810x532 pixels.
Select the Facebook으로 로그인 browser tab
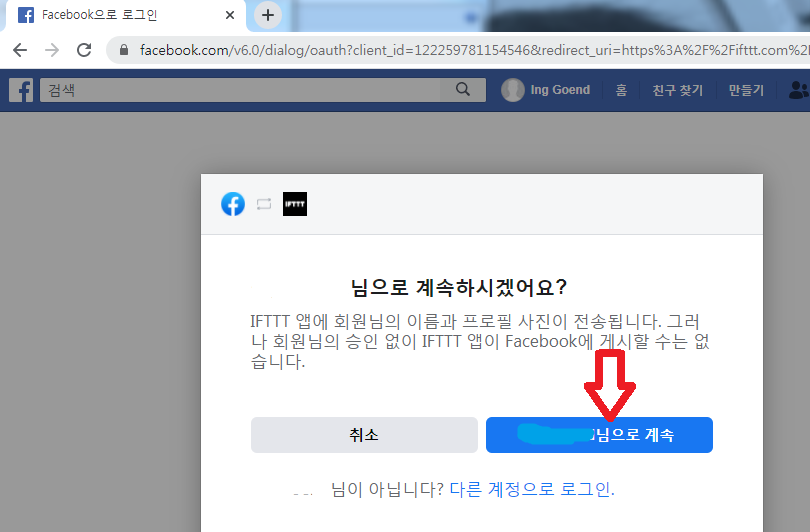point(126,15)
